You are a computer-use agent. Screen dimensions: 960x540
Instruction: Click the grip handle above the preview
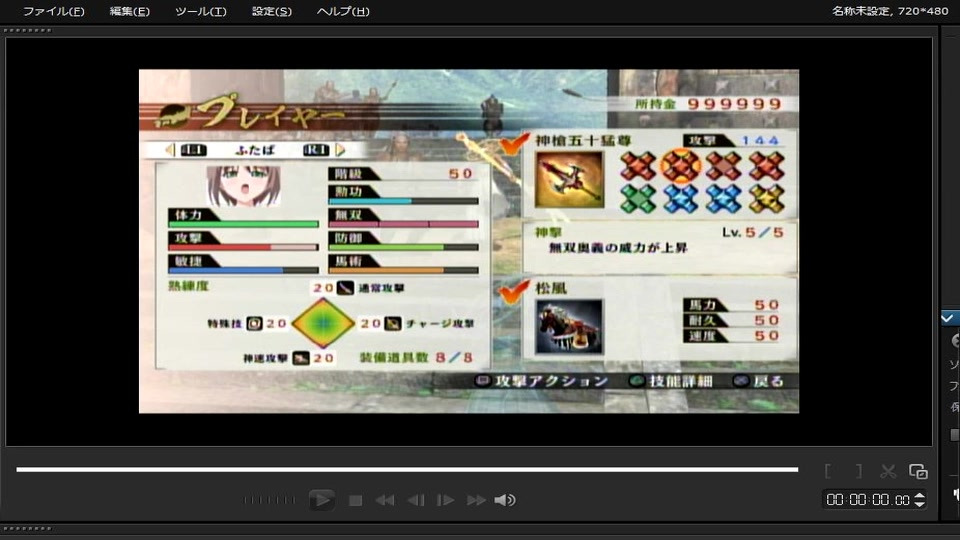click(x=27, y=30)
